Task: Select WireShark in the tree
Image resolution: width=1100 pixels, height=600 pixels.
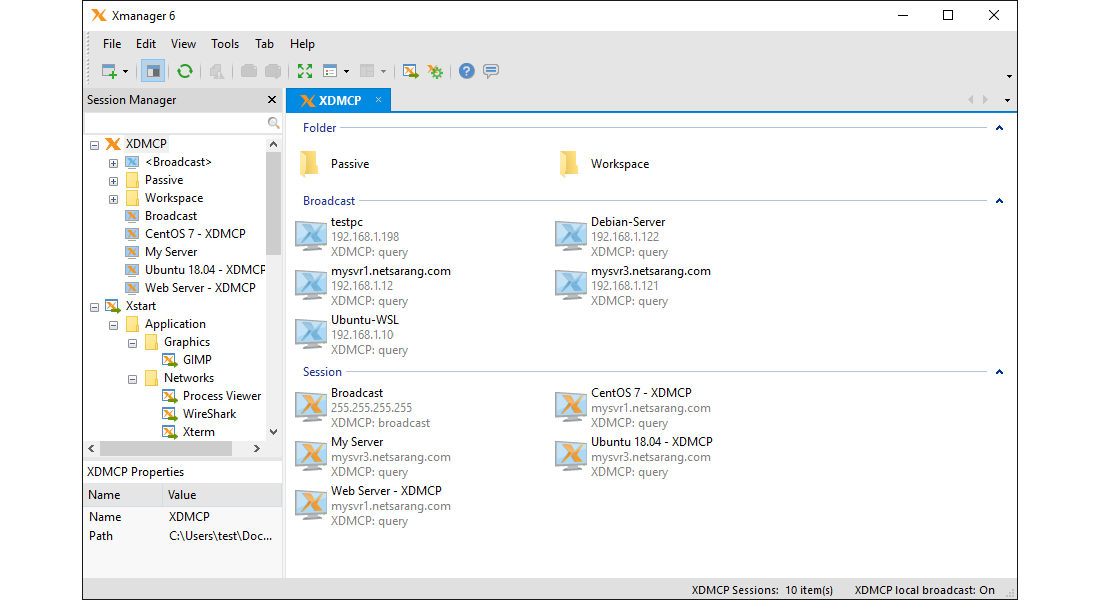Action: [209, 414]
